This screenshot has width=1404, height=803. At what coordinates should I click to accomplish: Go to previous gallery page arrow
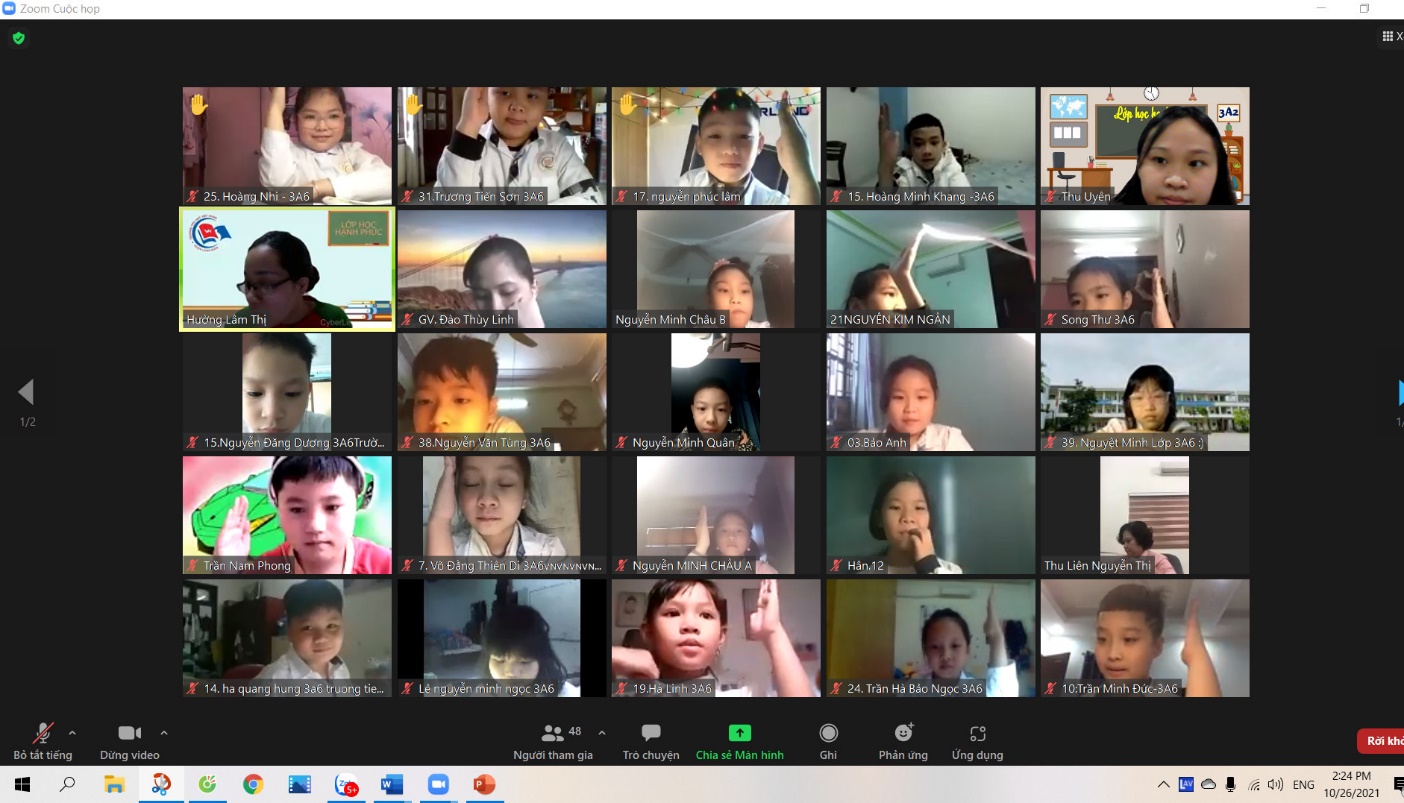pyautogui.click(x=26, y=392)
